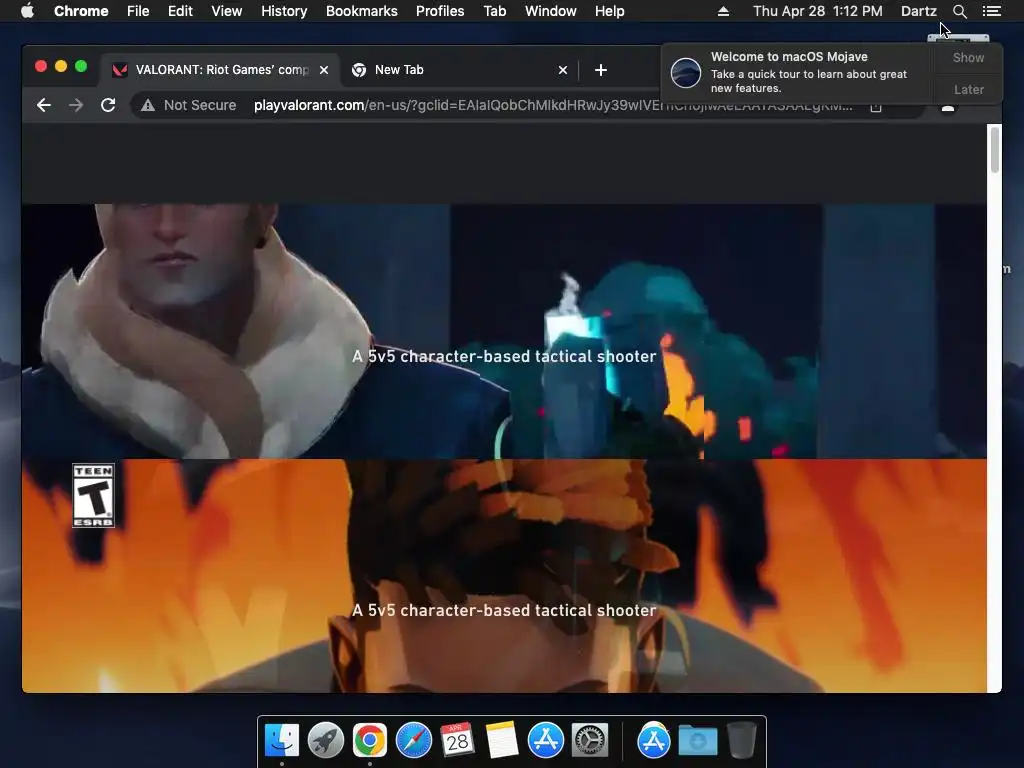Click the Dartz user name in menu bar
The width and height of the screenshot is (1024, 768).
(919, 11)
